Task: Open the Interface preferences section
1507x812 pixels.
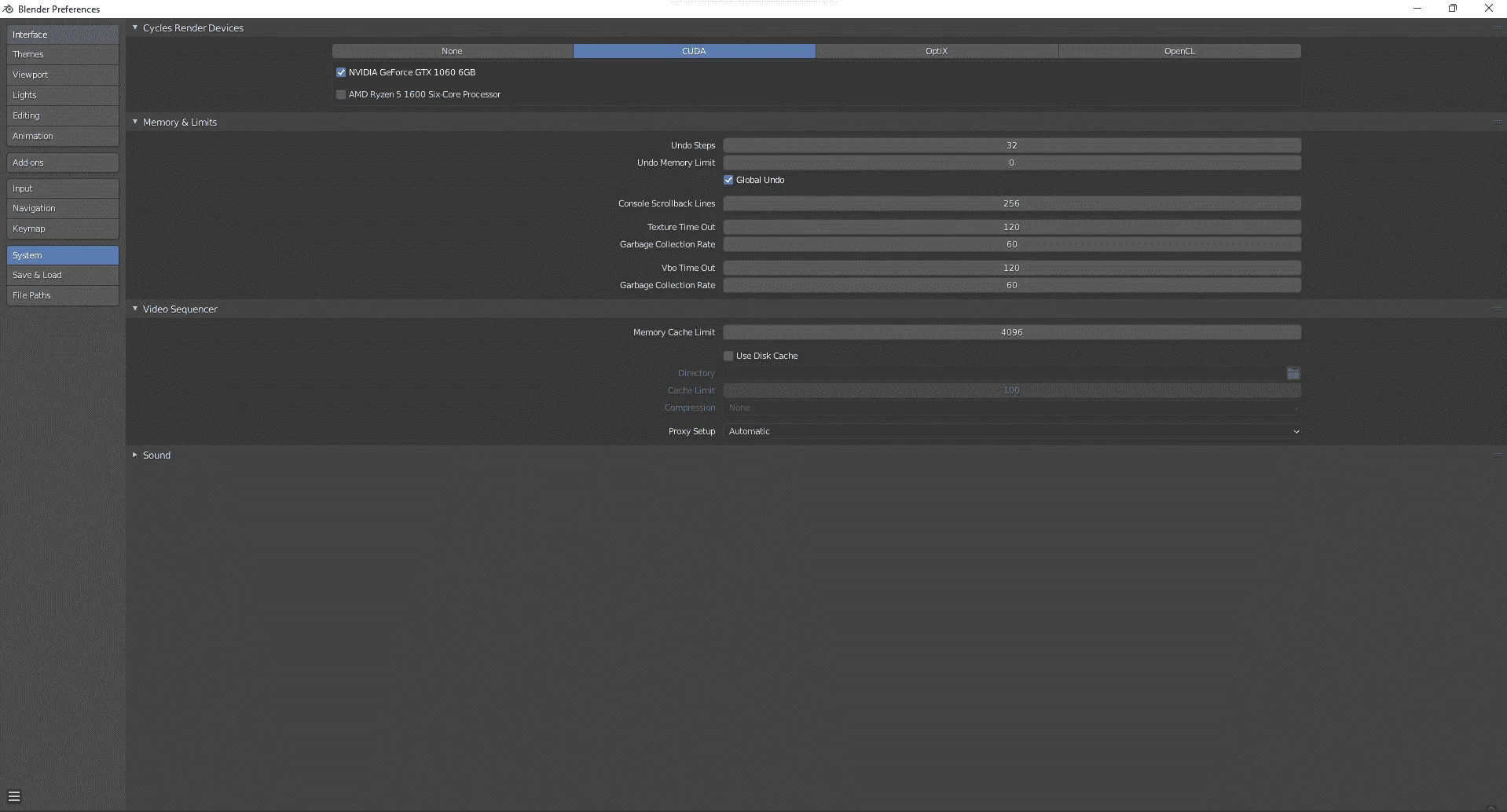Action: click(x=63, y=35)
